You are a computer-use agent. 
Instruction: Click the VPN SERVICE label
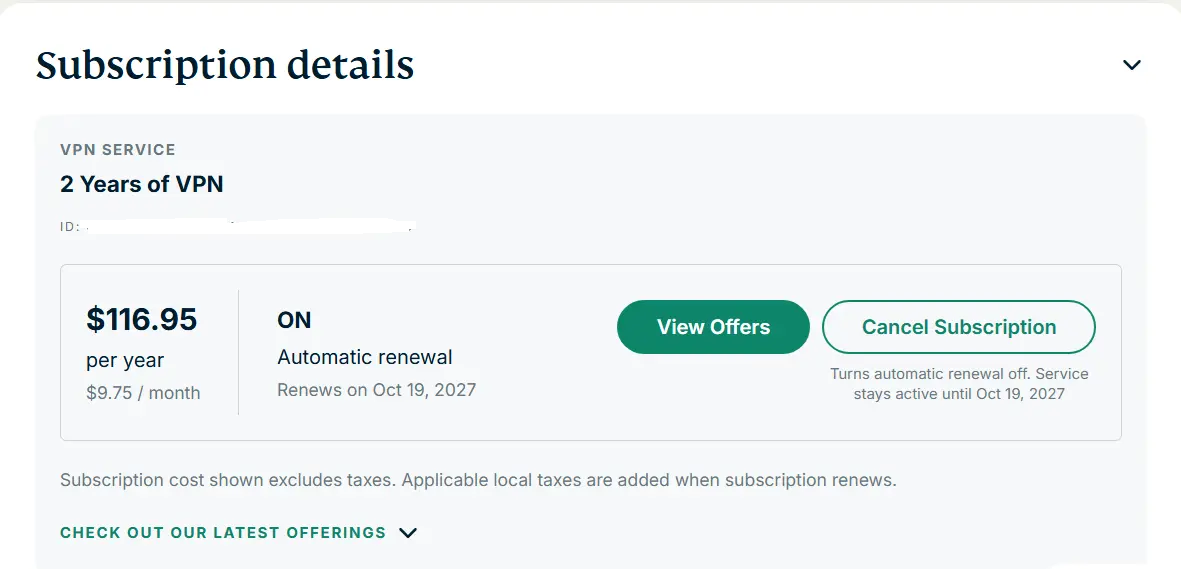[x=117, y=150]
